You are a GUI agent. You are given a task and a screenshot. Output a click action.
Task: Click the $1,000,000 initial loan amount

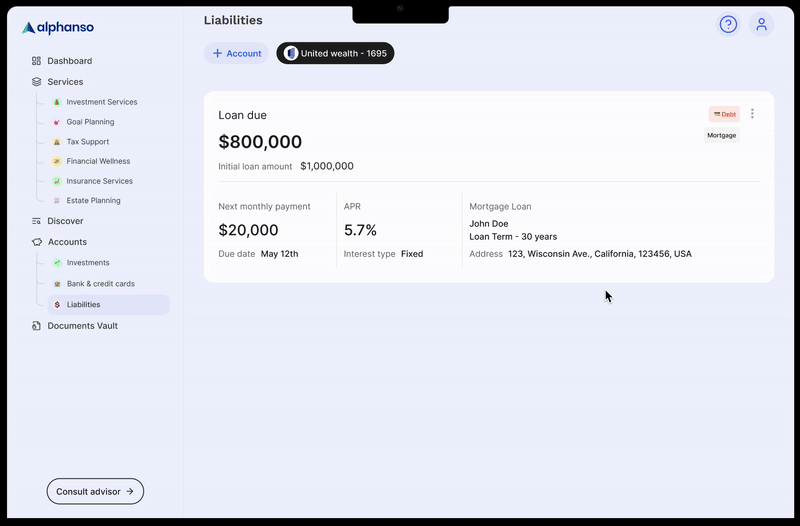tap(327, 166)
